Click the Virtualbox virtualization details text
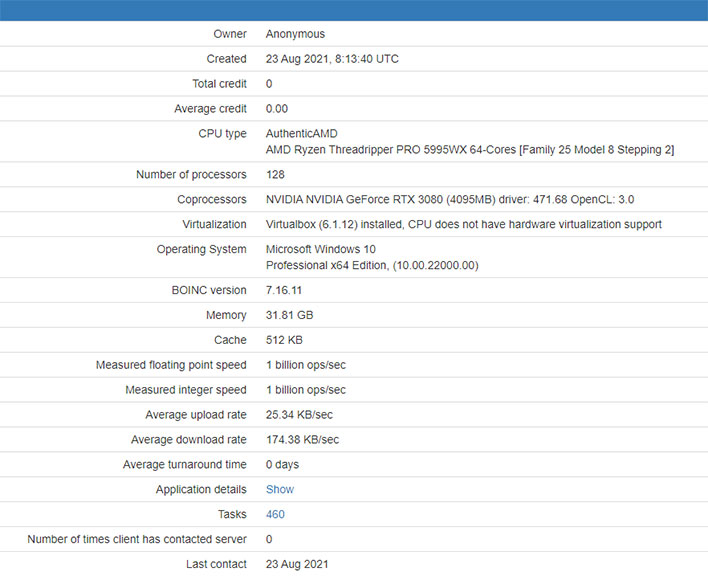Image resolution: width=708 pixels, height=580 pixels. [463, 225]
